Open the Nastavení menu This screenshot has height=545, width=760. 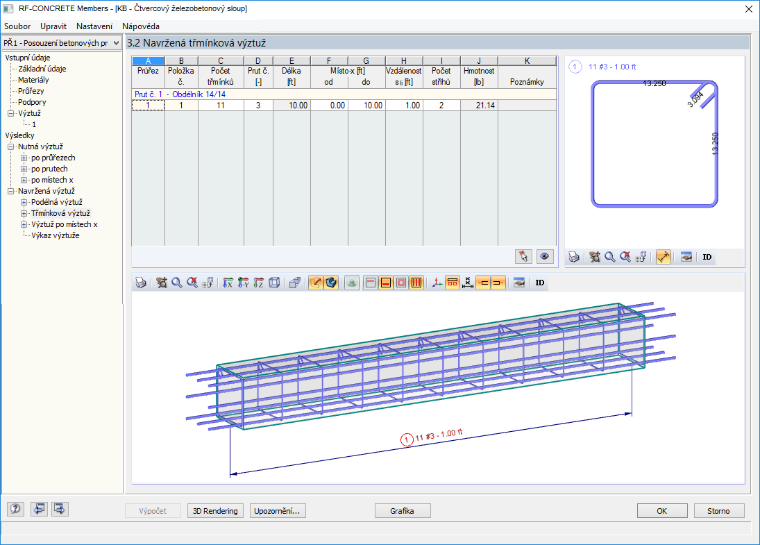tap(94, 26)
